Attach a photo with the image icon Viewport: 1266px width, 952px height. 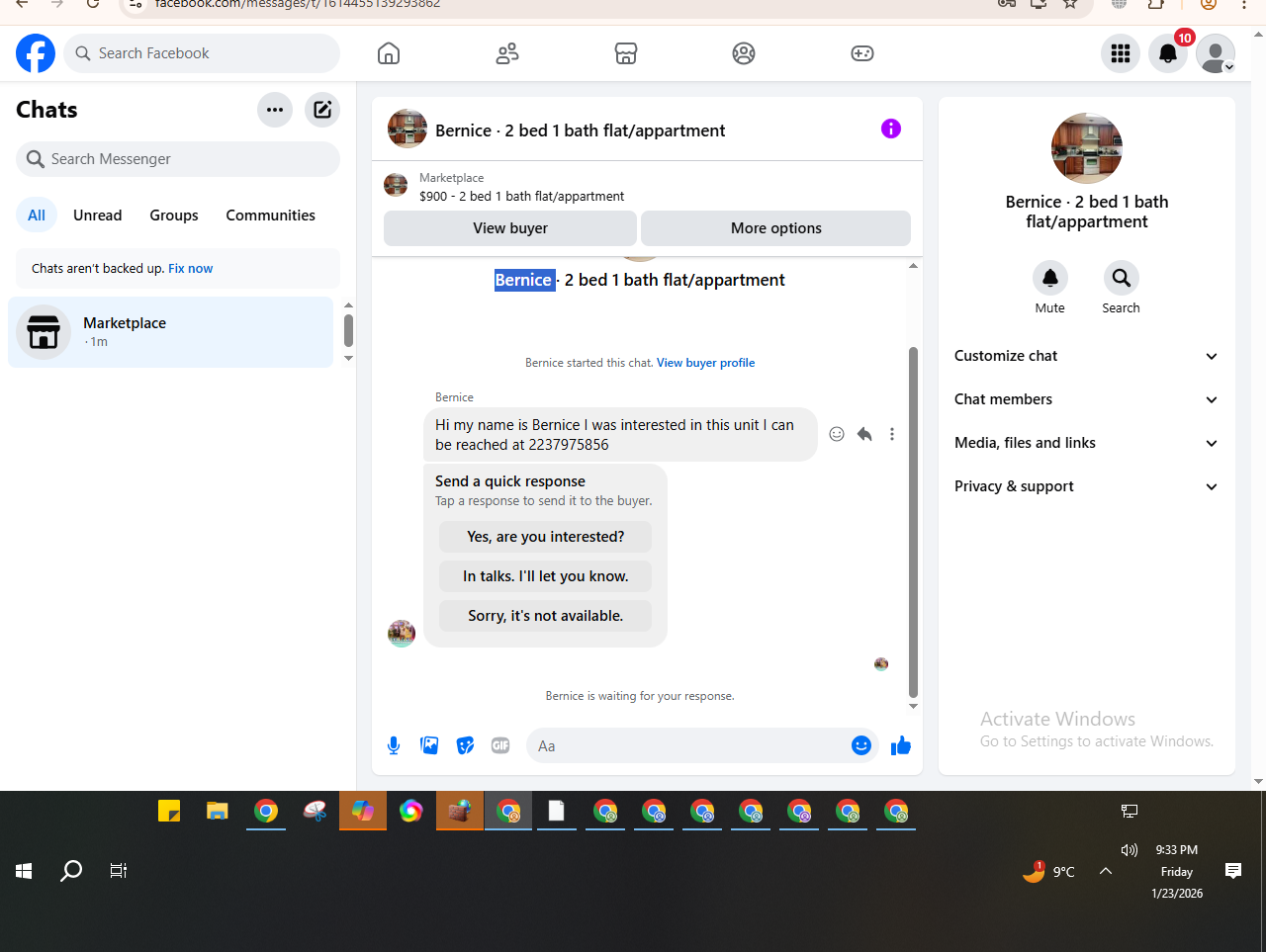point(429,745)
